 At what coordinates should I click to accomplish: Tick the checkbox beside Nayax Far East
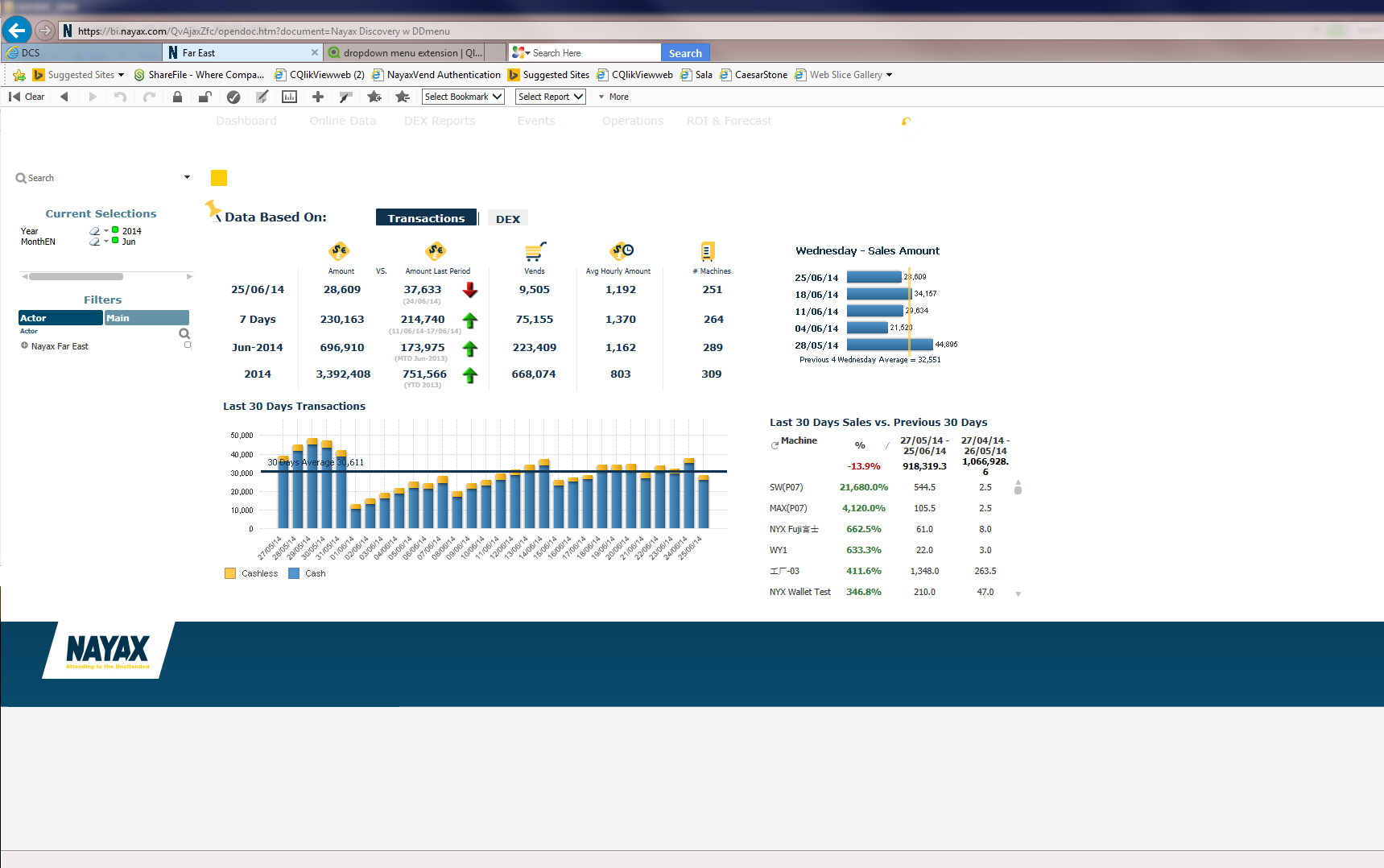point(188,345)
